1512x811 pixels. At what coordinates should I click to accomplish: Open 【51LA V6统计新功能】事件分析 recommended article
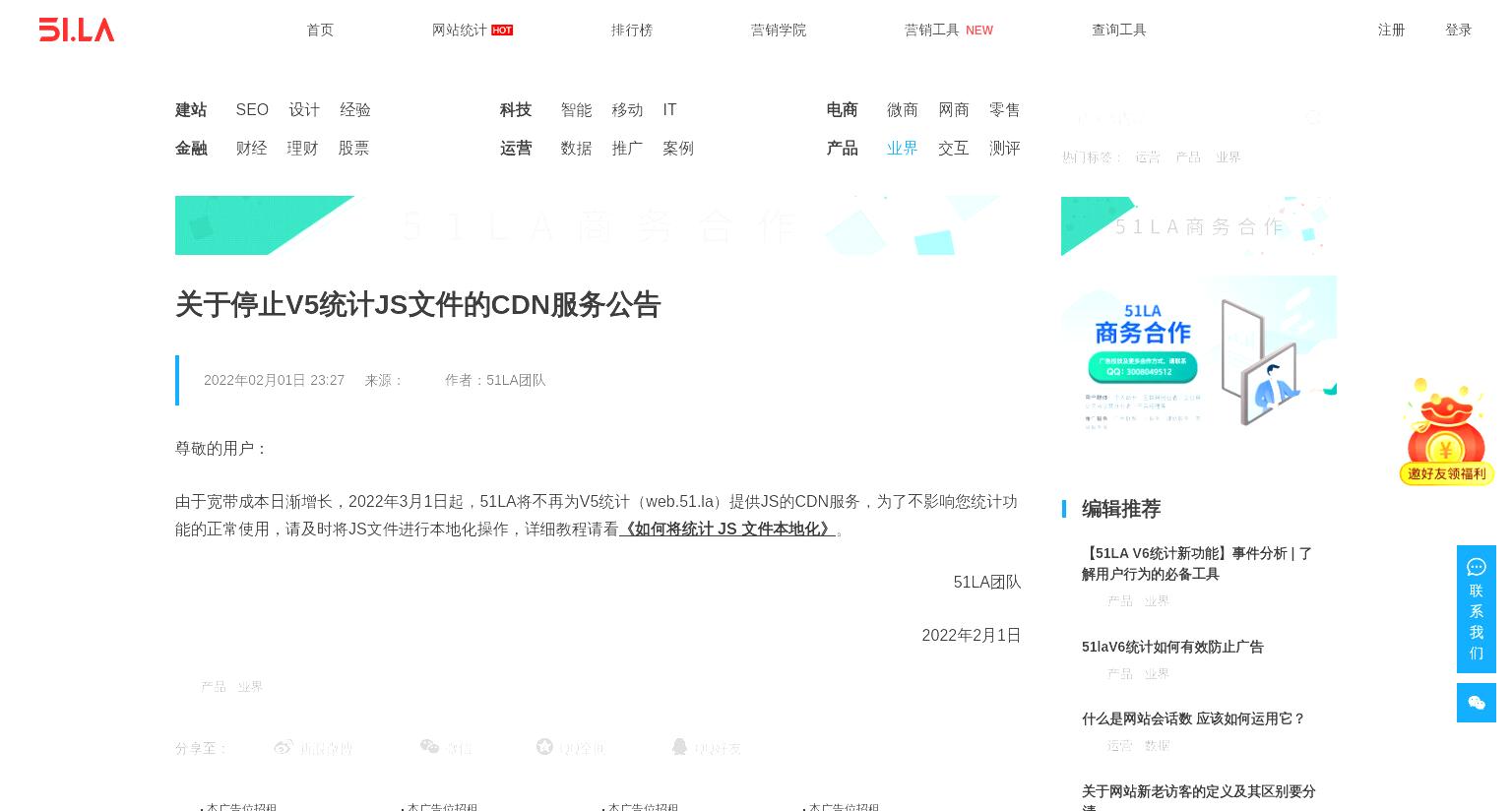tap(1197, 563)
